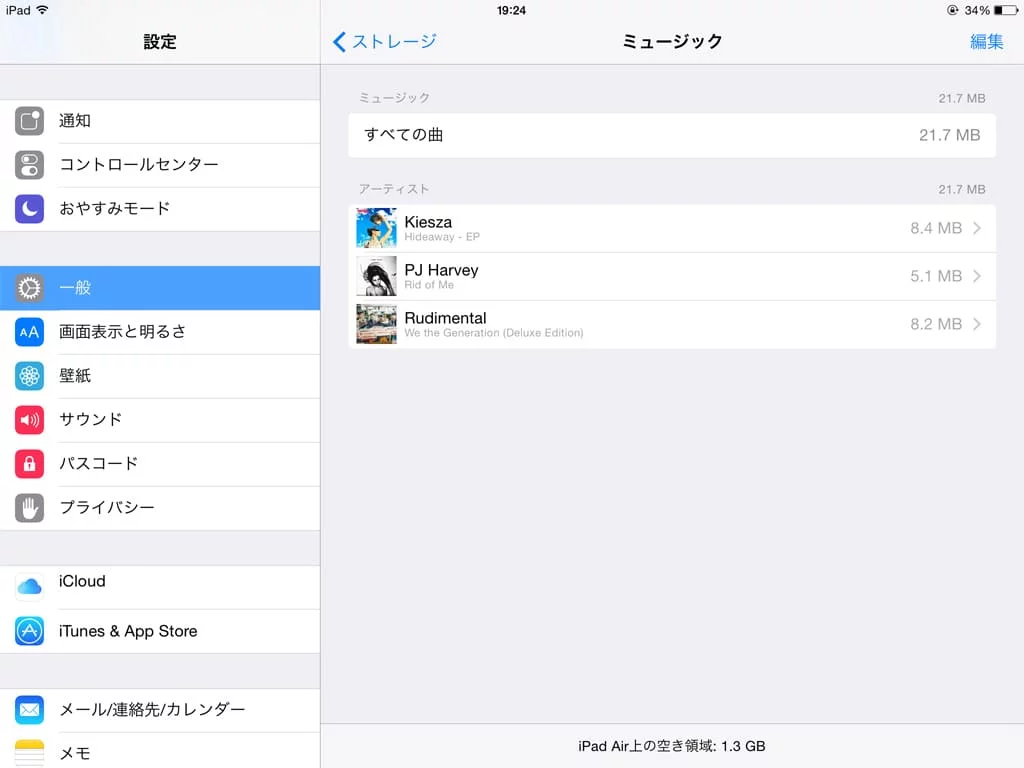Open Rudimental album artwork thumbnail
1024x768 pixels.
[376, 324]
